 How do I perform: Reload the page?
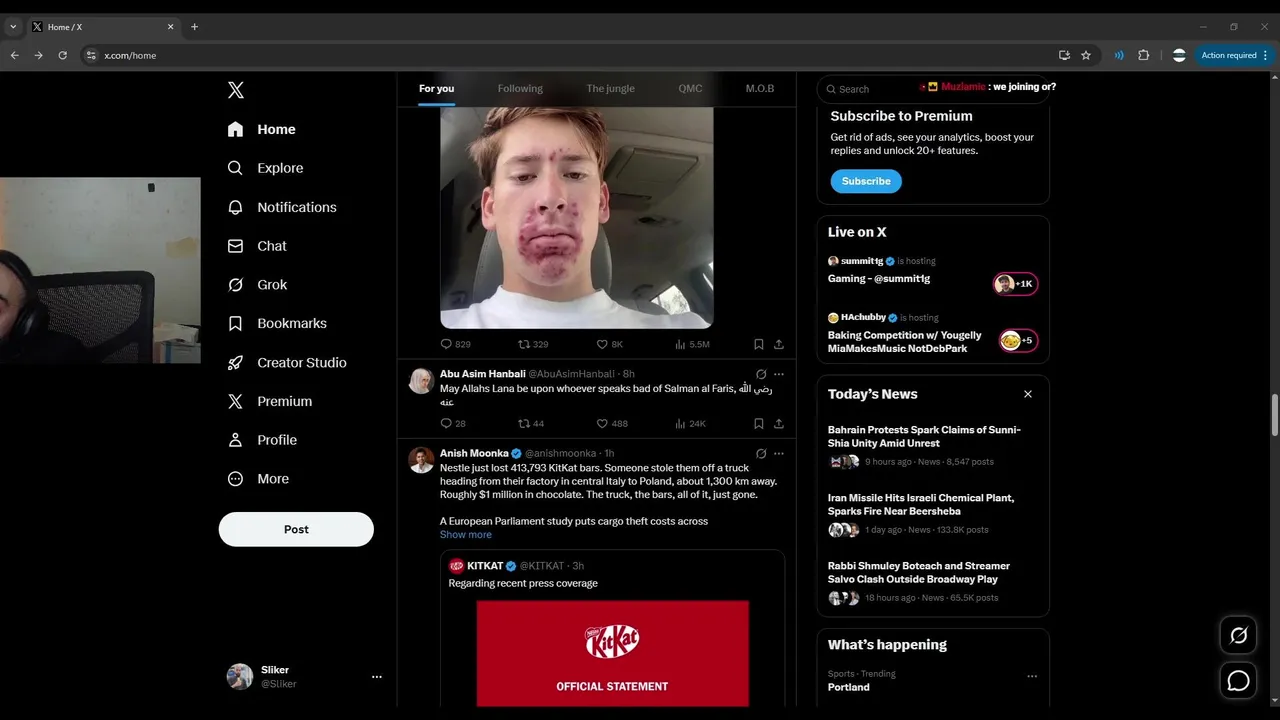click(x=62, y=55)
